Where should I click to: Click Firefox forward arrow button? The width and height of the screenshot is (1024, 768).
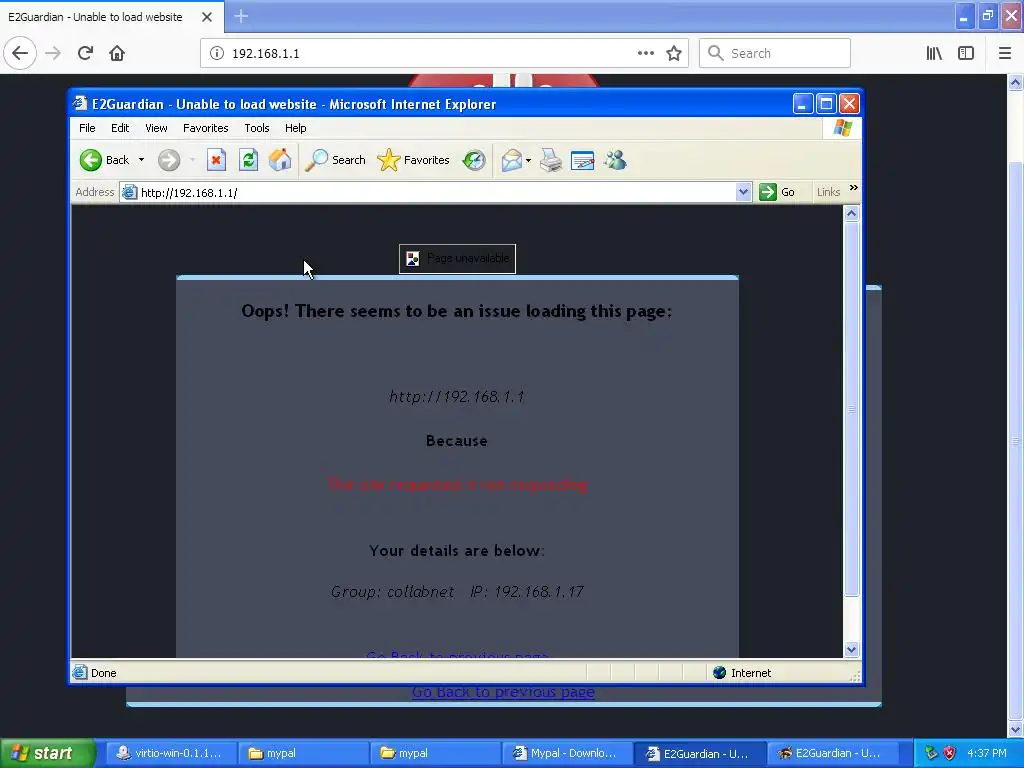coord(53,53)
